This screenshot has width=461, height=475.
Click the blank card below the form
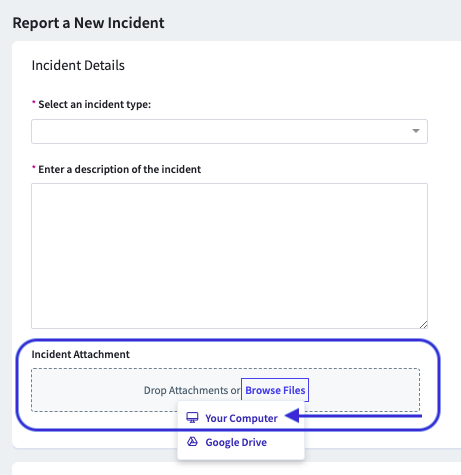click(x=236, y=468)
